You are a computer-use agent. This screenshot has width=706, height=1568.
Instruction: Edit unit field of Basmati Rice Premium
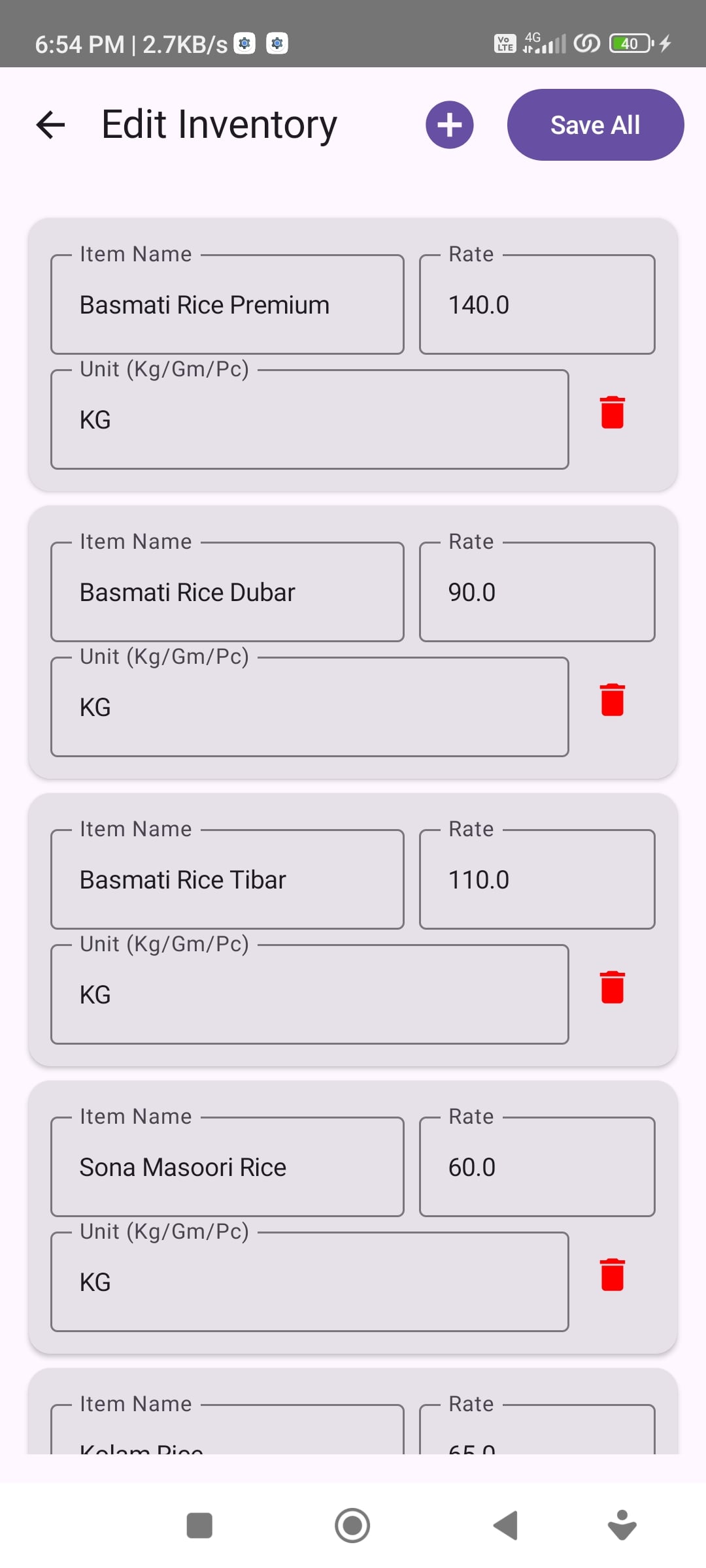point(309,420)
